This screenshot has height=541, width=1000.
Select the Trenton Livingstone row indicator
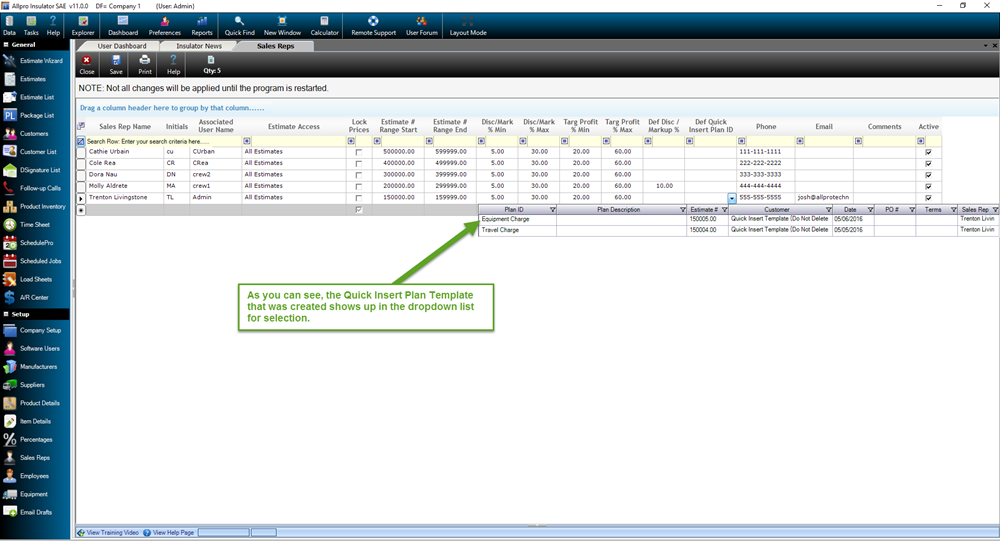[81, 198]
